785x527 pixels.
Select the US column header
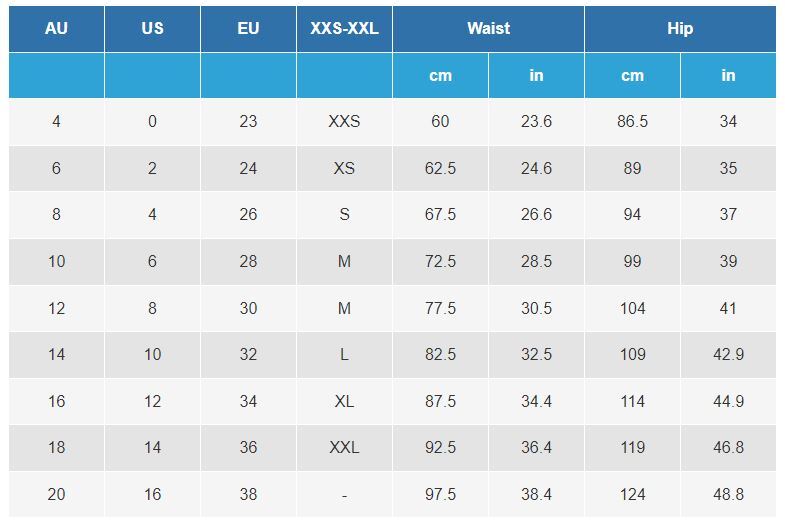click(x=152, y=28)
